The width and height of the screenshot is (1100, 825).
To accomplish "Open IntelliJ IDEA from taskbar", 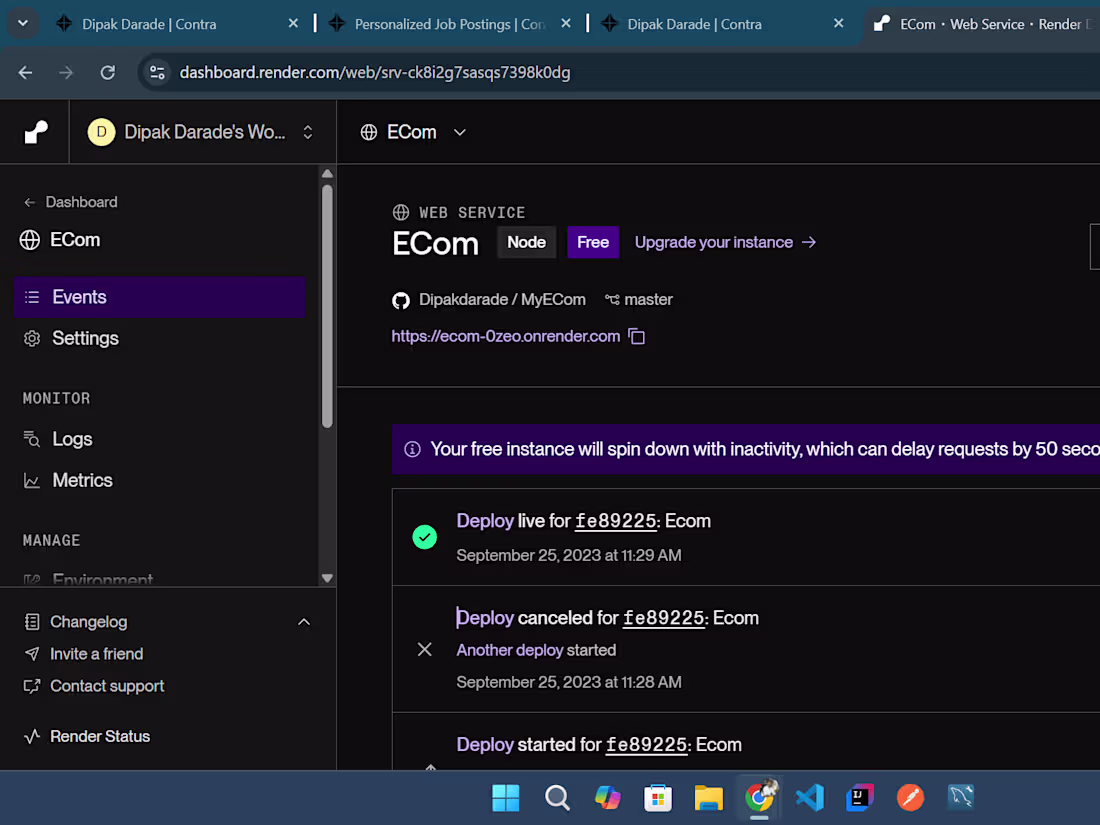I will [860, 798].
